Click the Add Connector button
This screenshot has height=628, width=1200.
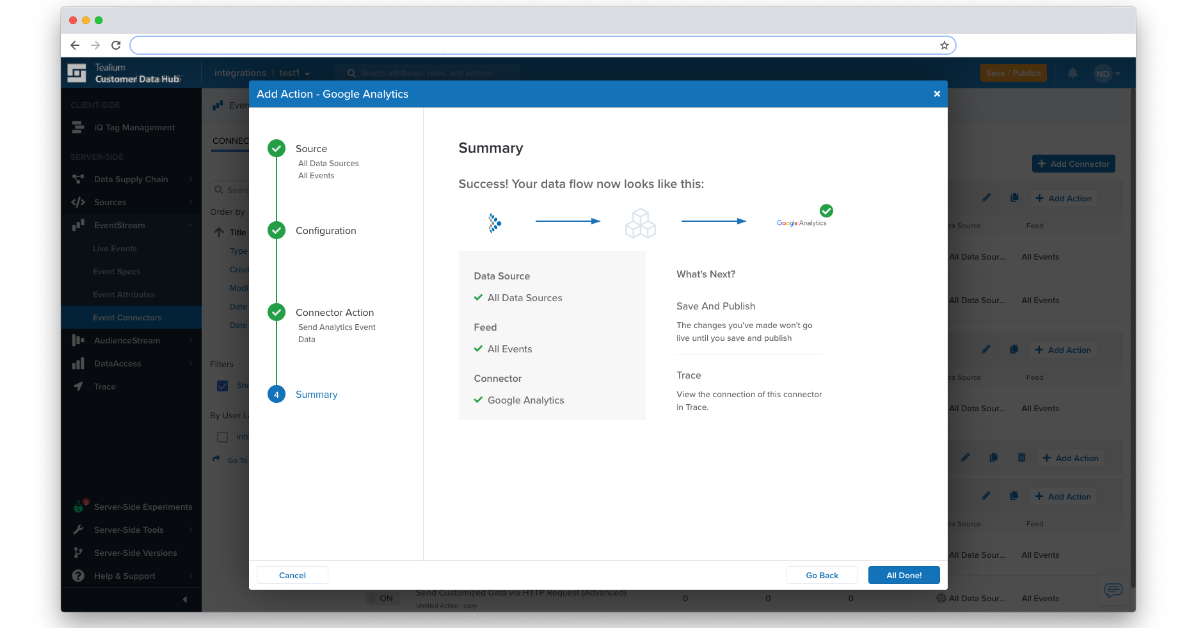coord(1073,163)
